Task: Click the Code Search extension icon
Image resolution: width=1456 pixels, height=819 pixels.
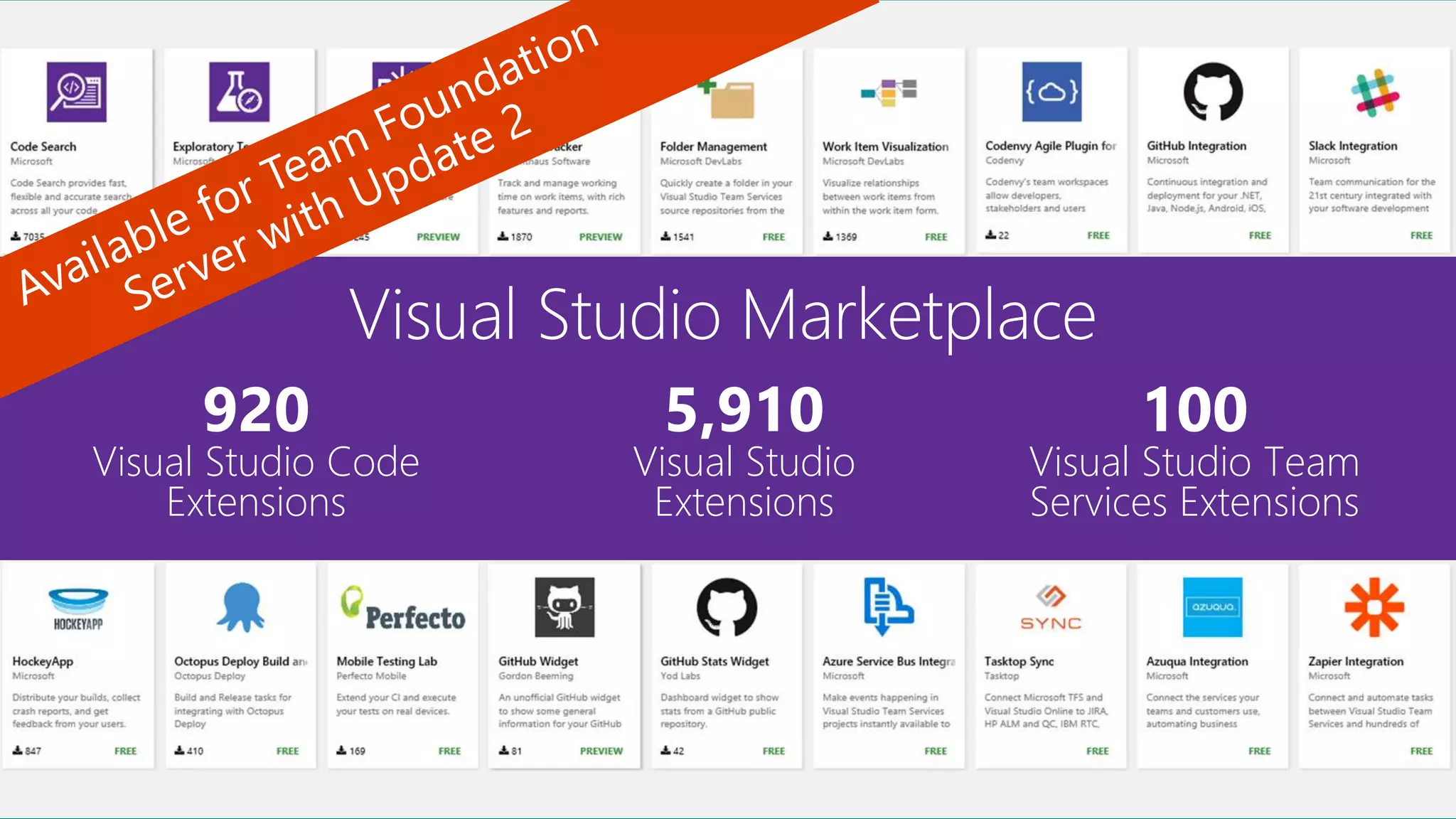Action: pyautogui.click(x=77, y=92)
